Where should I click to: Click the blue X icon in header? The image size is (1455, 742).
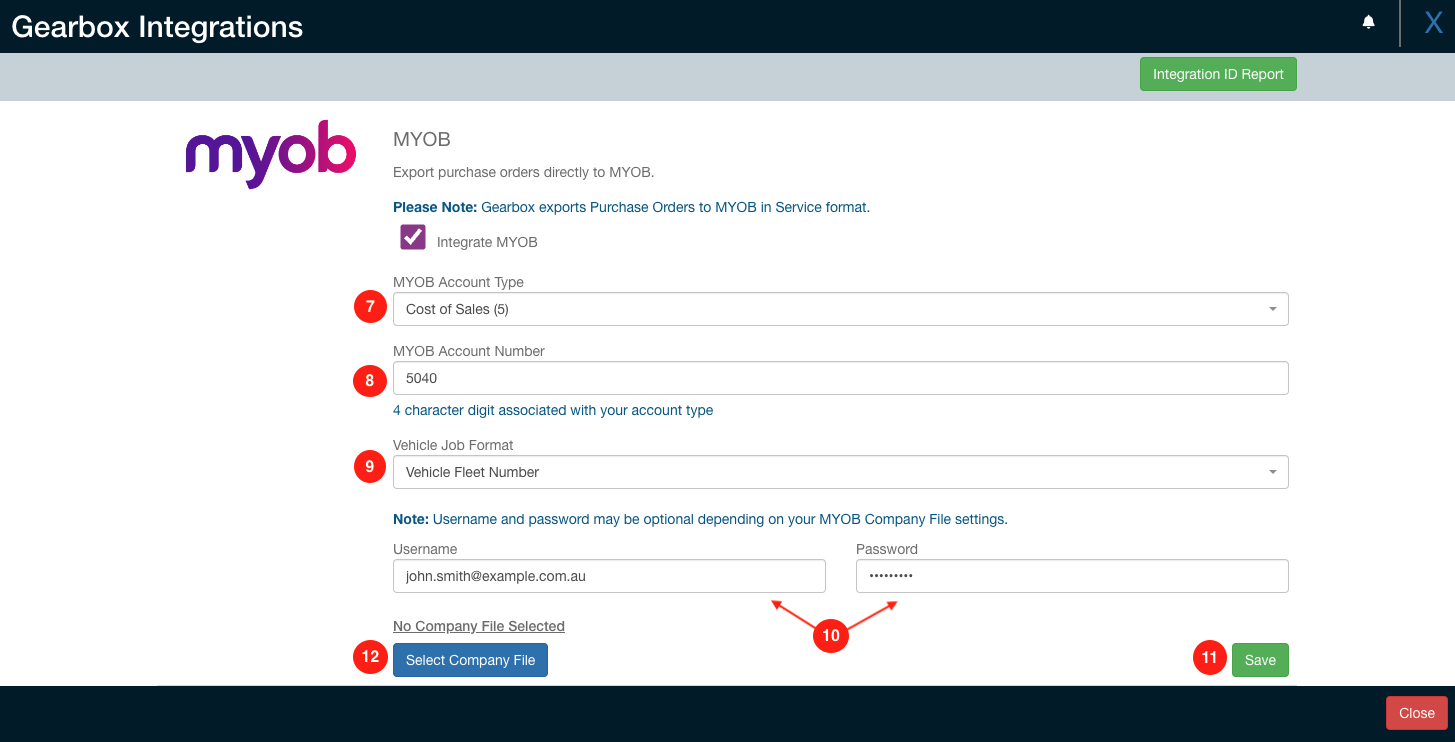pos(1432,22)
